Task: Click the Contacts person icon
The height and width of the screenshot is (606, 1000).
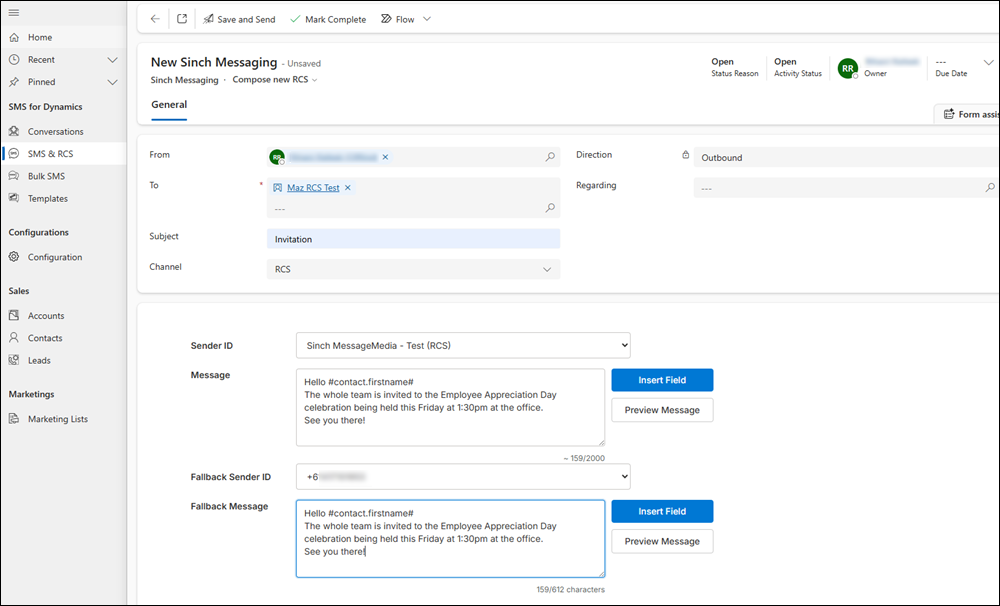Action: [14, 337]
